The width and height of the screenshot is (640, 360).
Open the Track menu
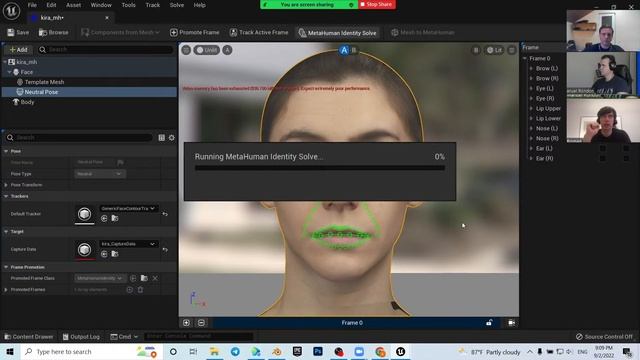point(153,5)
